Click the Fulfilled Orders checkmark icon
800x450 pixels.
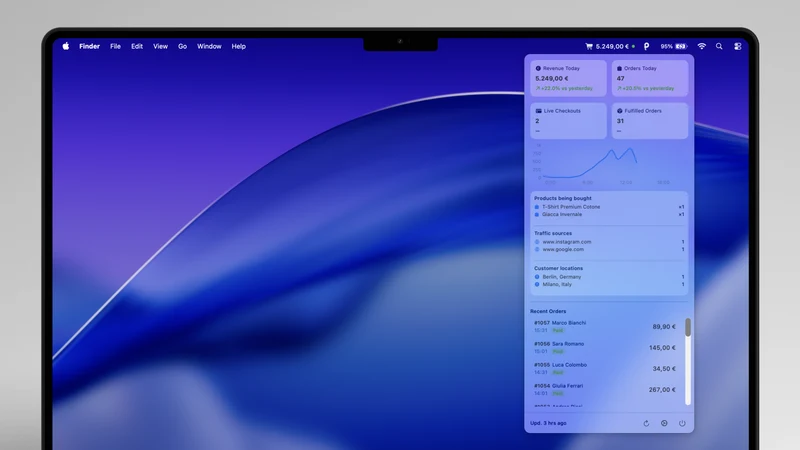pyautogui.click(x=620, y=111)
